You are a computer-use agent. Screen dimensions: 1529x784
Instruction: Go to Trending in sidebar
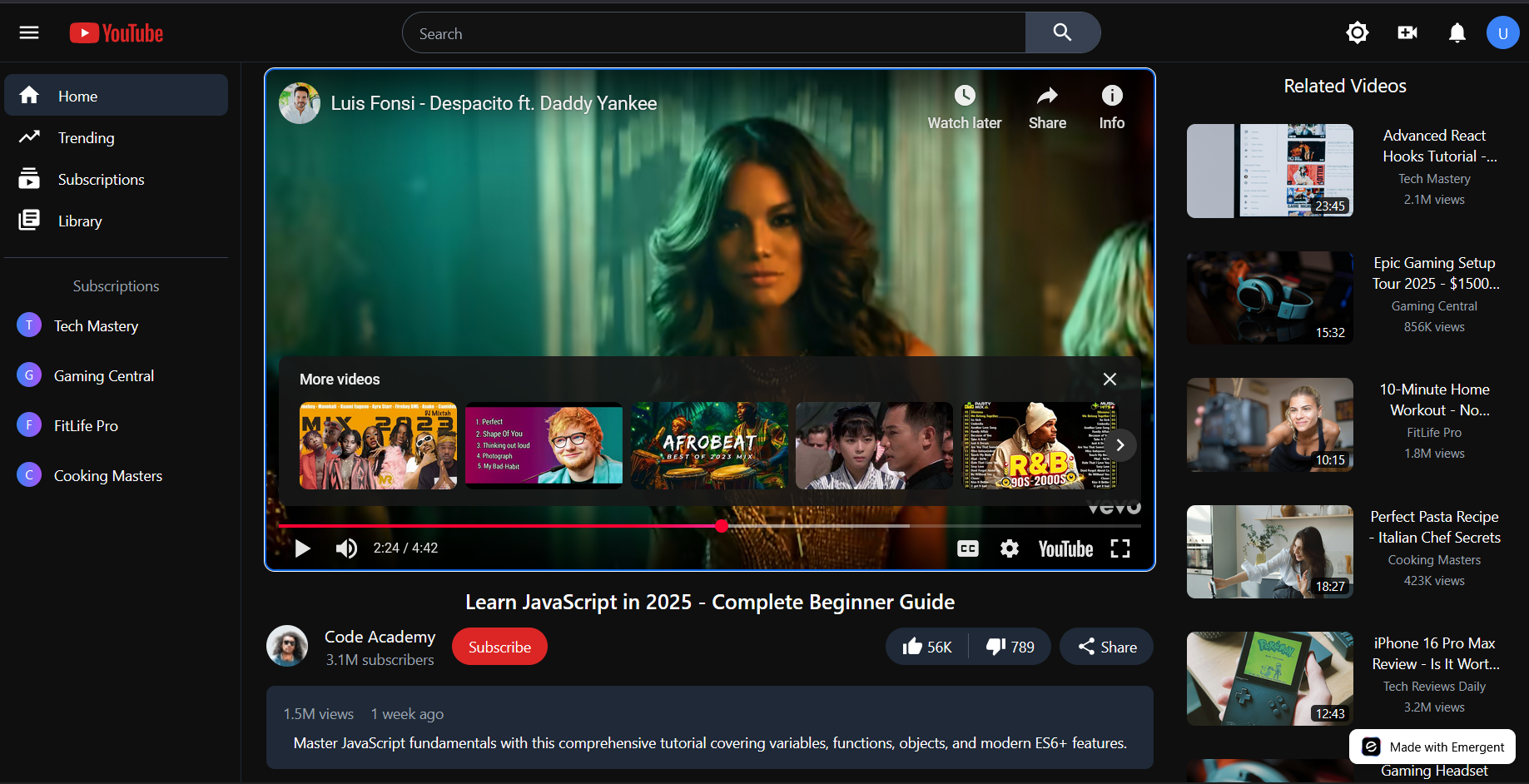click(x=116, y=137)
